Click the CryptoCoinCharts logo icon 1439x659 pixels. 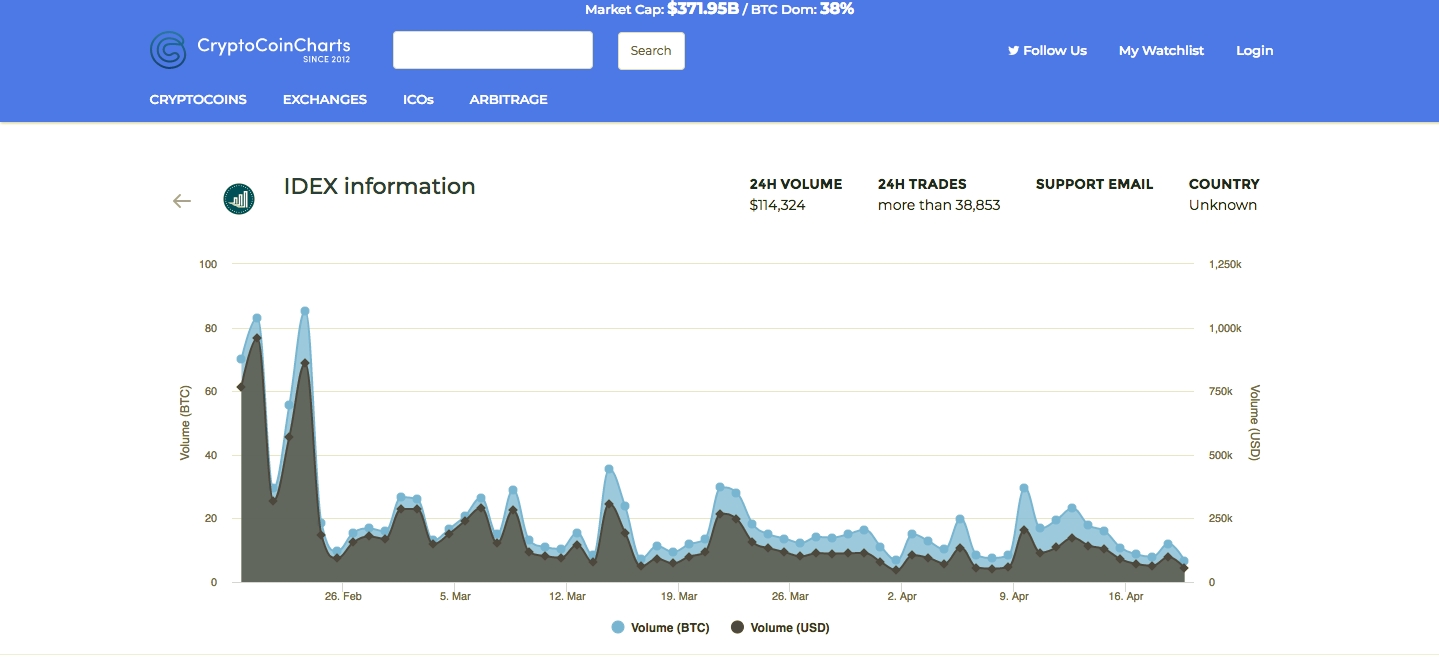pos(168,50)
